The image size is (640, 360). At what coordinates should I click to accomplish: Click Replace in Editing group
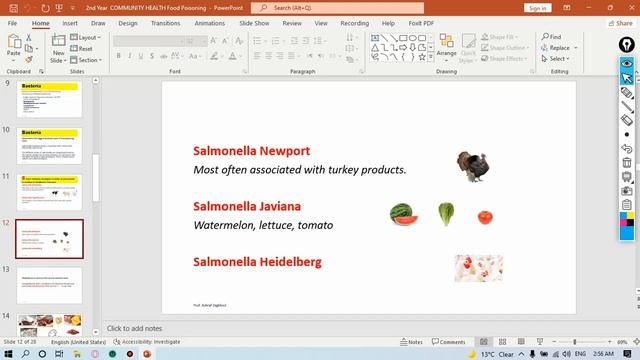tap(555, 48)
